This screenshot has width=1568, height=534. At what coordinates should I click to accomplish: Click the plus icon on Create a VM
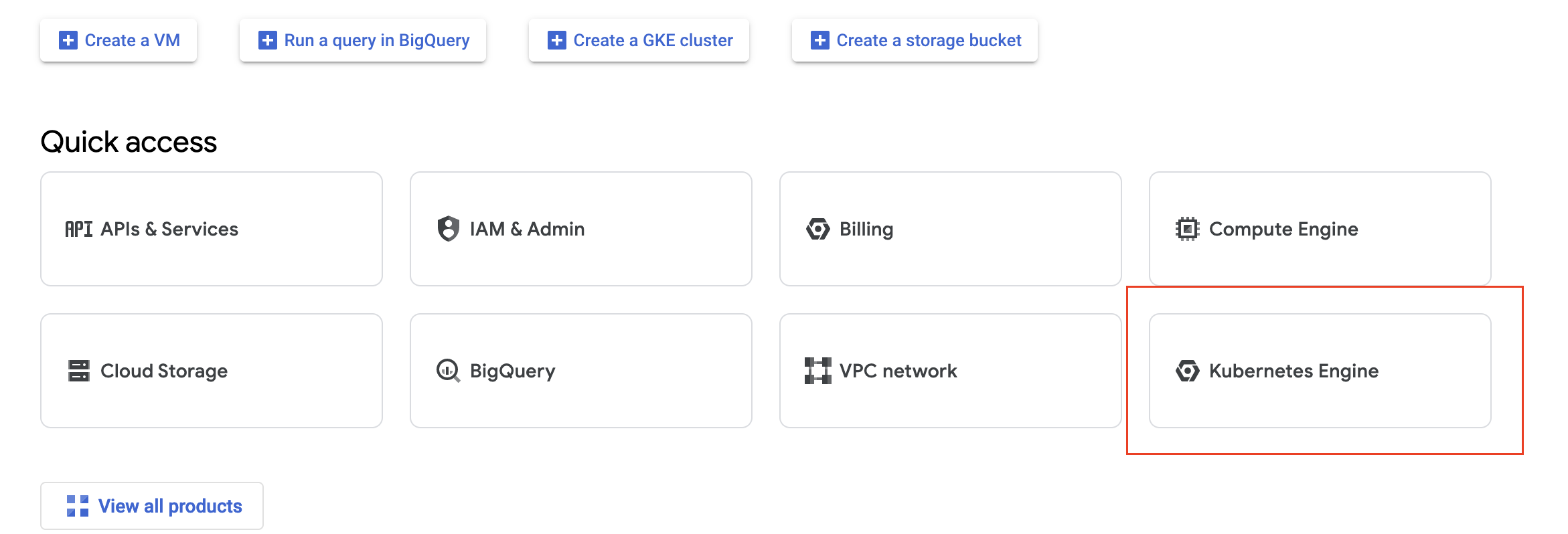[68, 40]
